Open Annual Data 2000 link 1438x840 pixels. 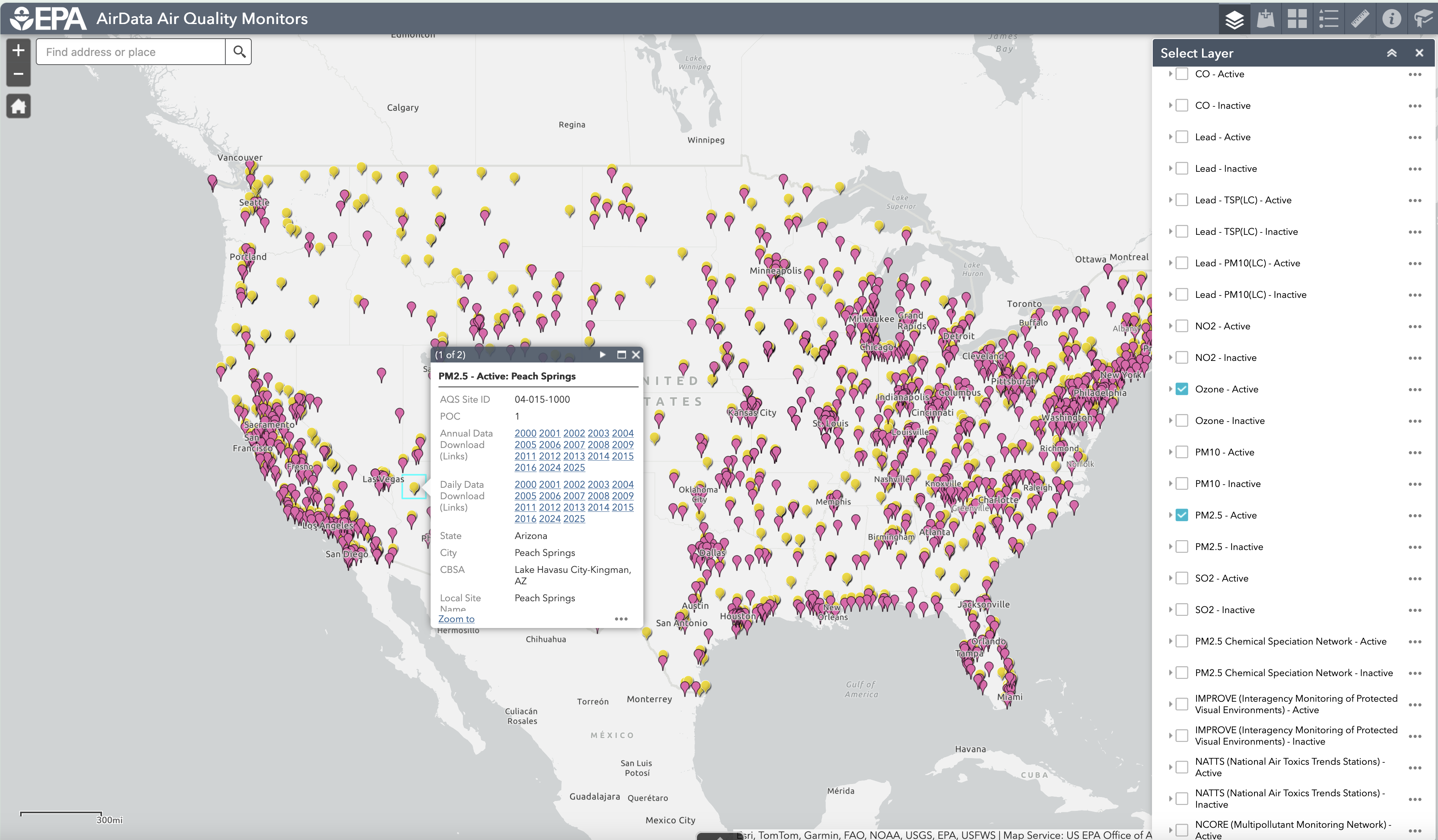(x=526, y=434)
